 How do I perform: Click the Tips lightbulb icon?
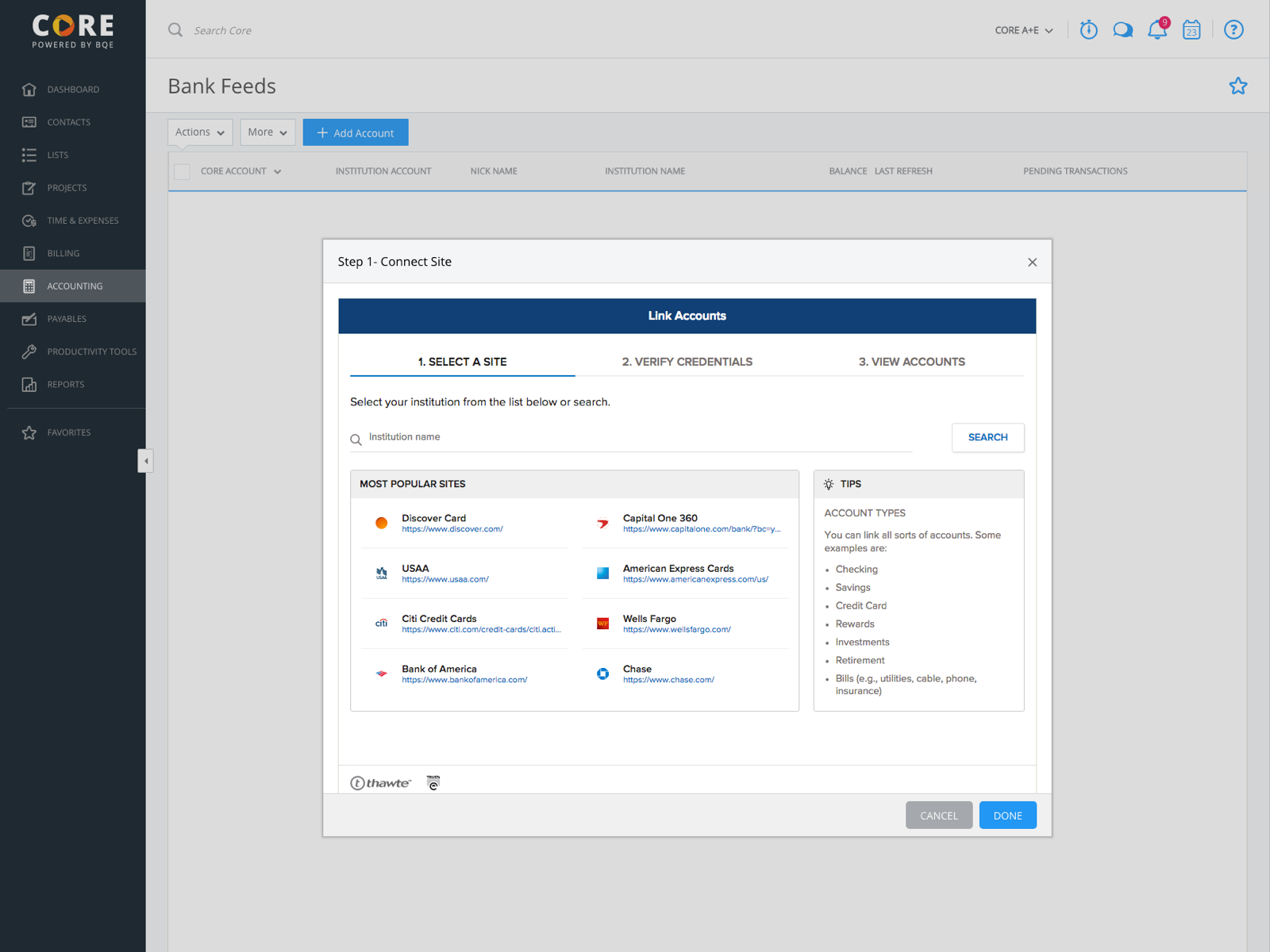829,484
